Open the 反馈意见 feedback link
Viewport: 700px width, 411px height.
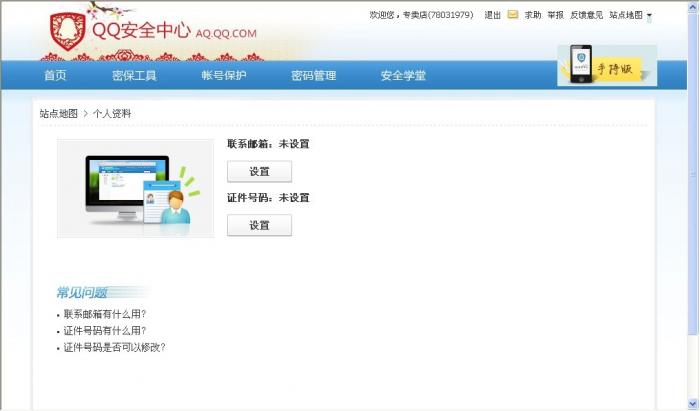tap(586, 15)
